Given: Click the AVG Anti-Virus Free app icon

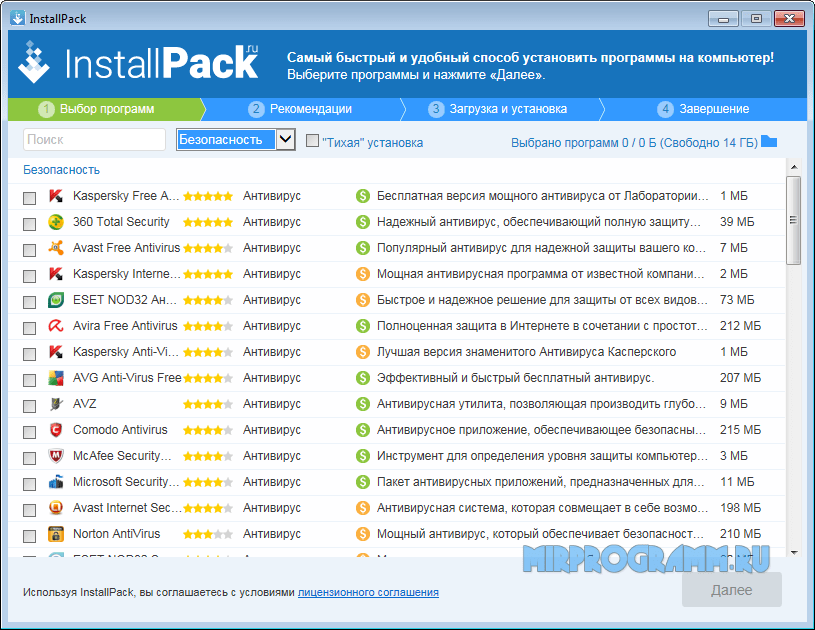Looking at the screenshot, I should 56,378.
